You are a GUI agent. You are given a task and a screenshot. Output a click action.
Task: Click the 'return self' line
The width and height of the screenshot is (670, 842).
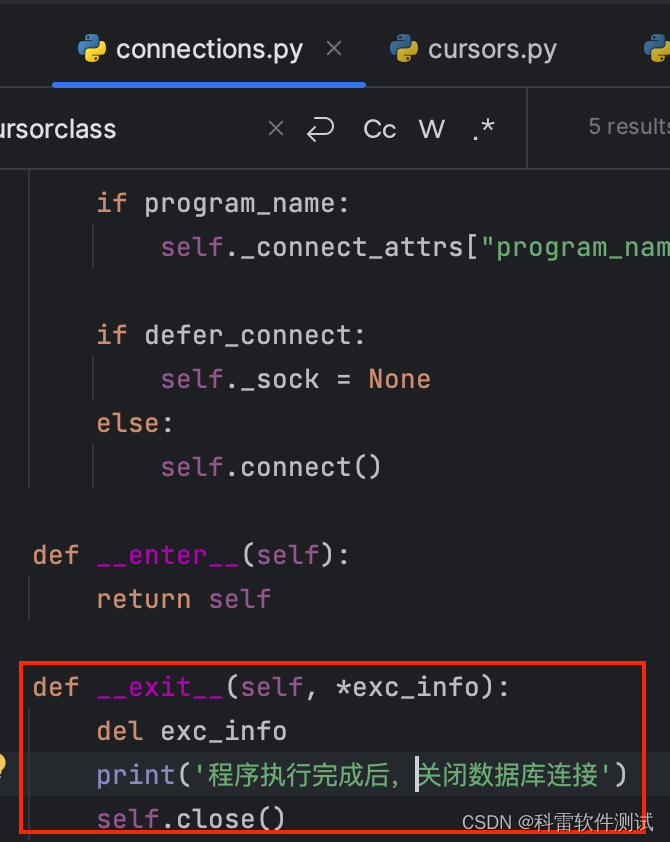click(x=184, y=599)
